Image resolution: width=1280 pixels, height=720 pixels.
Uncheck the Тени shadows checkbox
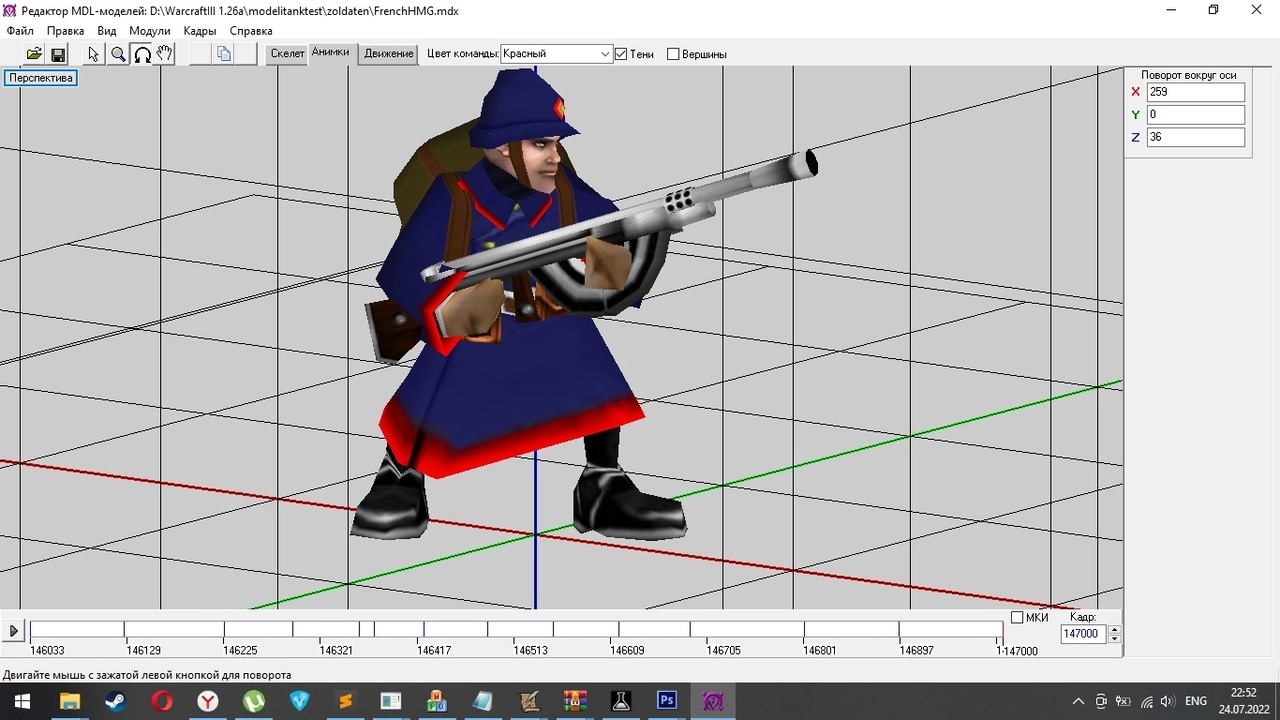click(x=621, y=54)
